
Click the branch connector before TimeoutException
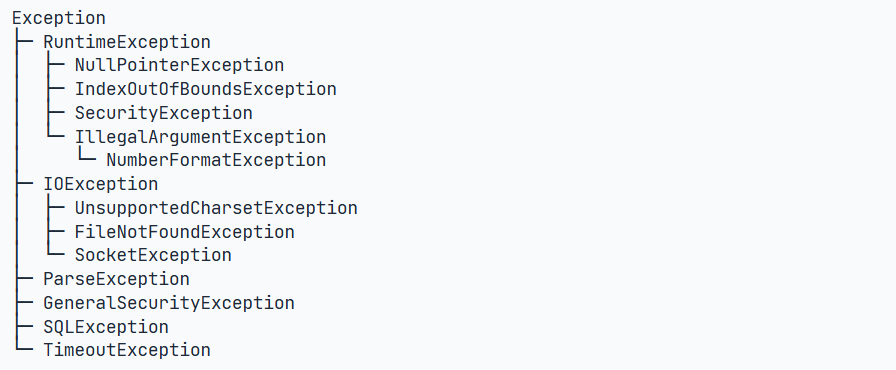pos(23,345)
